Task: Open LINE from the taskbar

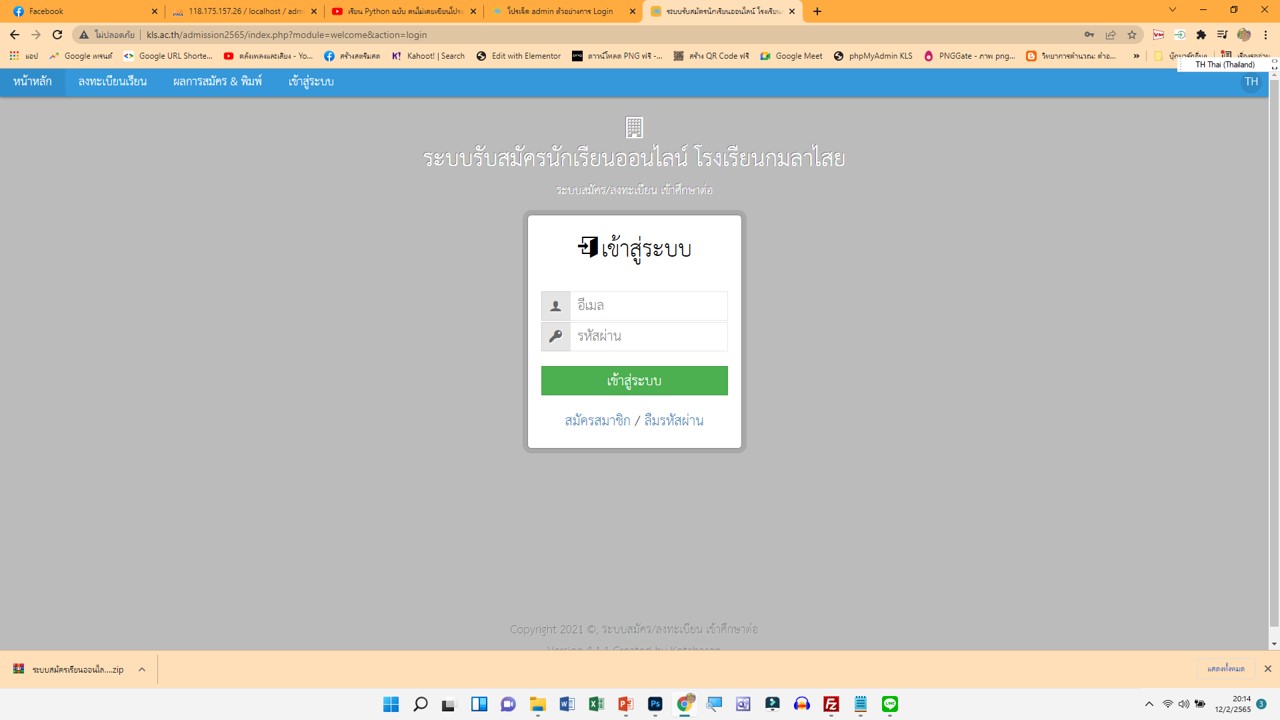Action: (890, 704)
